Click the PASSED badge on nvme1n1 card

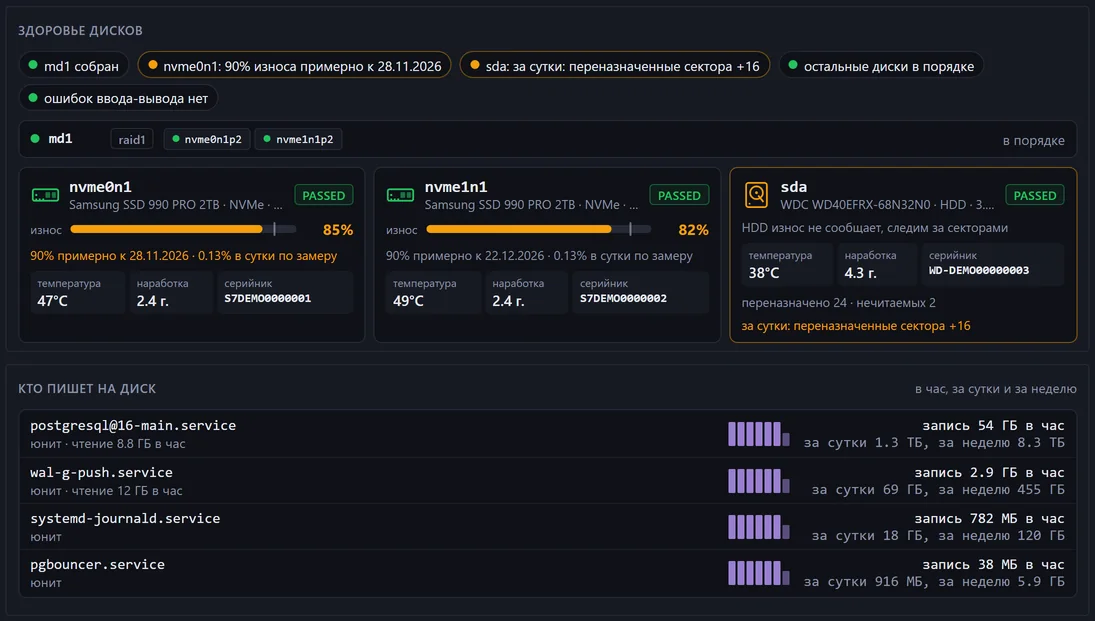[x=679, y=195]
